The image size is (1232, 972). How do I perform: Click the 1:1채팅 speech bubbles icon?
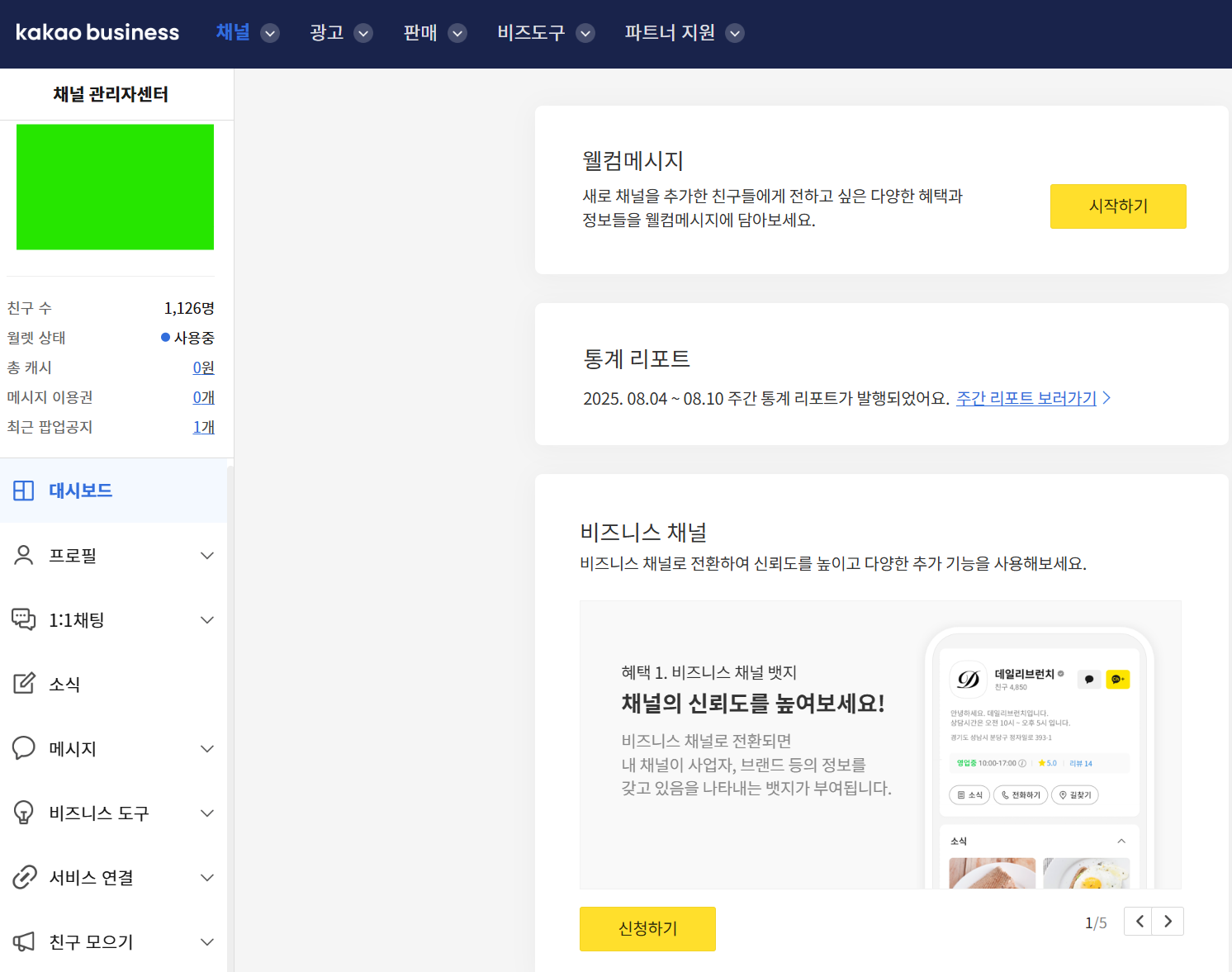click(x=24, y=619)
